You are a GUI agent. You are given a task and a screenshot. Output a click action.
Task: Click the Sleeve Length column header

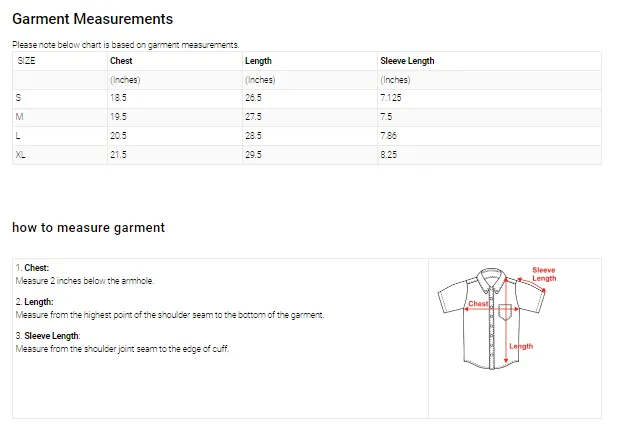407,61
